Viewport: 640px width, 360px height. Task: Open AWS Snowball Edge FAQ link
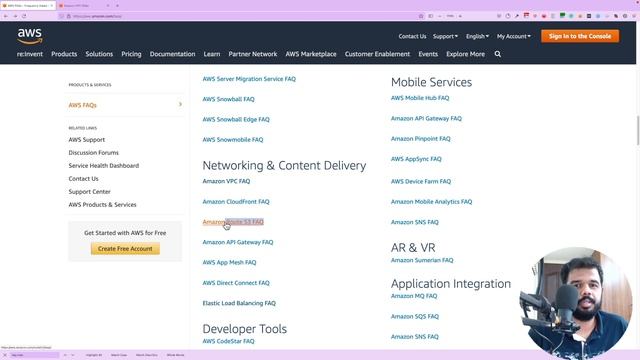pos(236,120)
